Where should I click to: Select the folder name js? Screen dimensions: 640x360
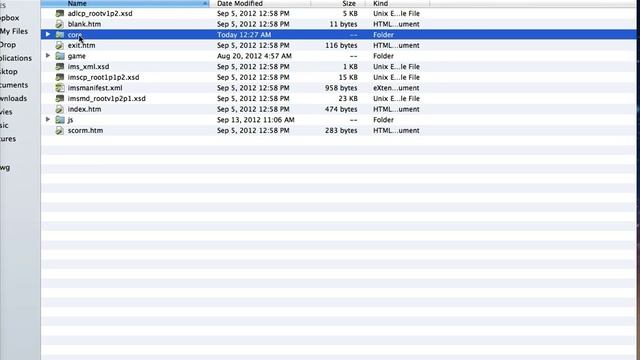(x=71, y=120)
